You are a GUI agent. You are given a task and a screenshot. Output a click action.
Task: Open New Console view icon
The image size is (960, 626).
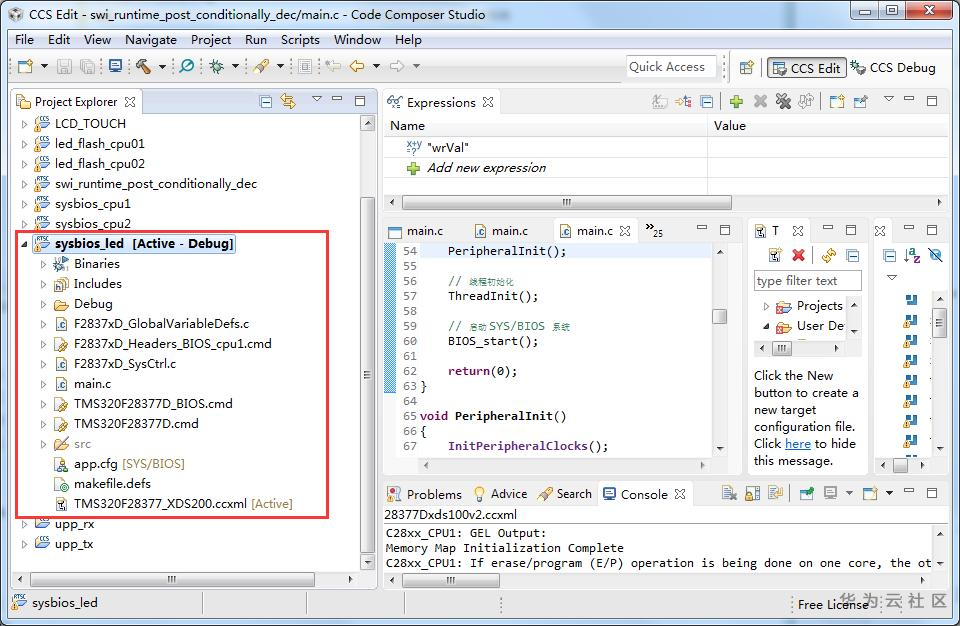point(869,494)
